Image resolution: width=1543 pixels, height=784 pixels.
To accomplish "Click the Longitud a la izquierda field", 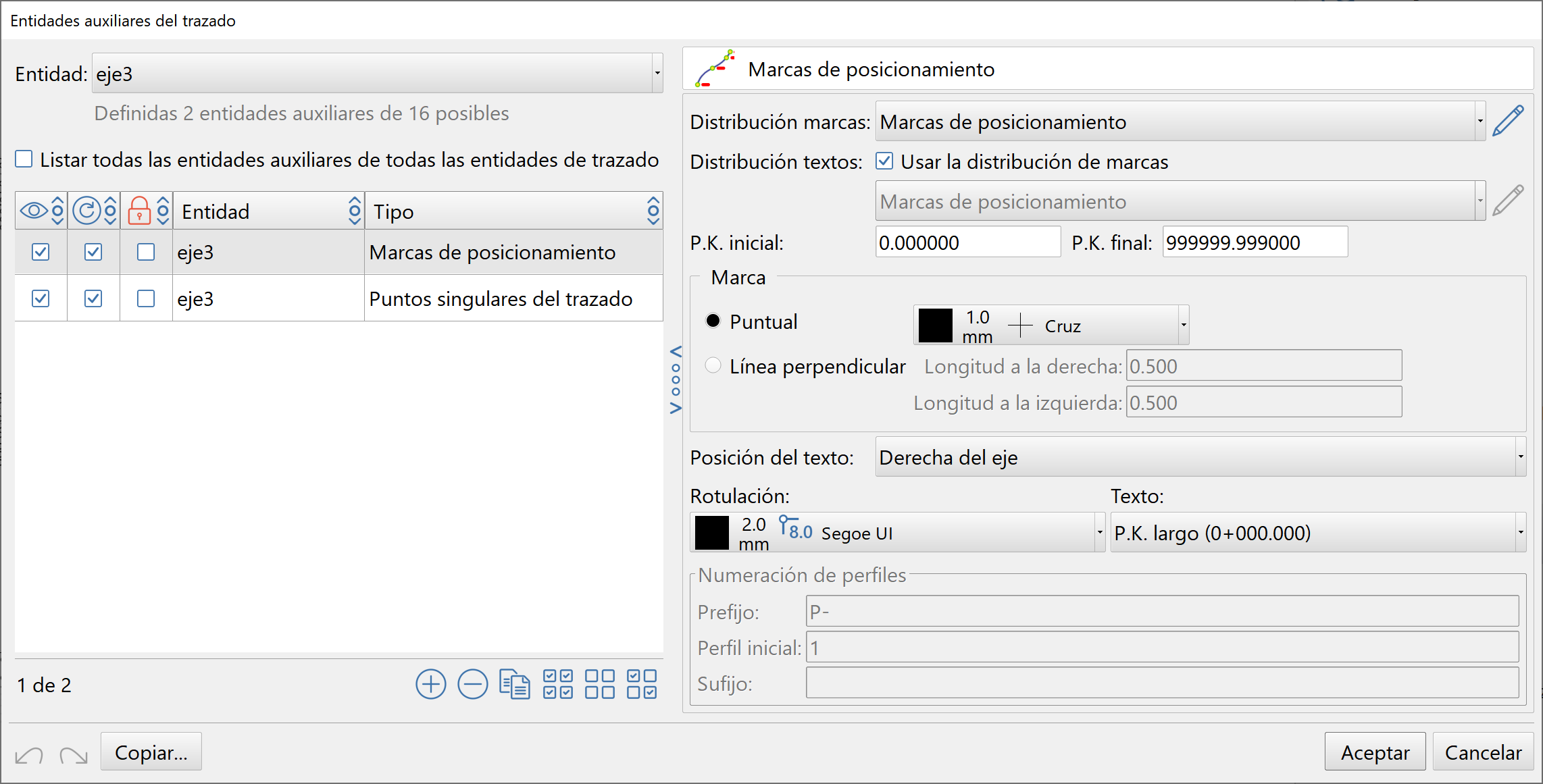I will point(1264,402).
